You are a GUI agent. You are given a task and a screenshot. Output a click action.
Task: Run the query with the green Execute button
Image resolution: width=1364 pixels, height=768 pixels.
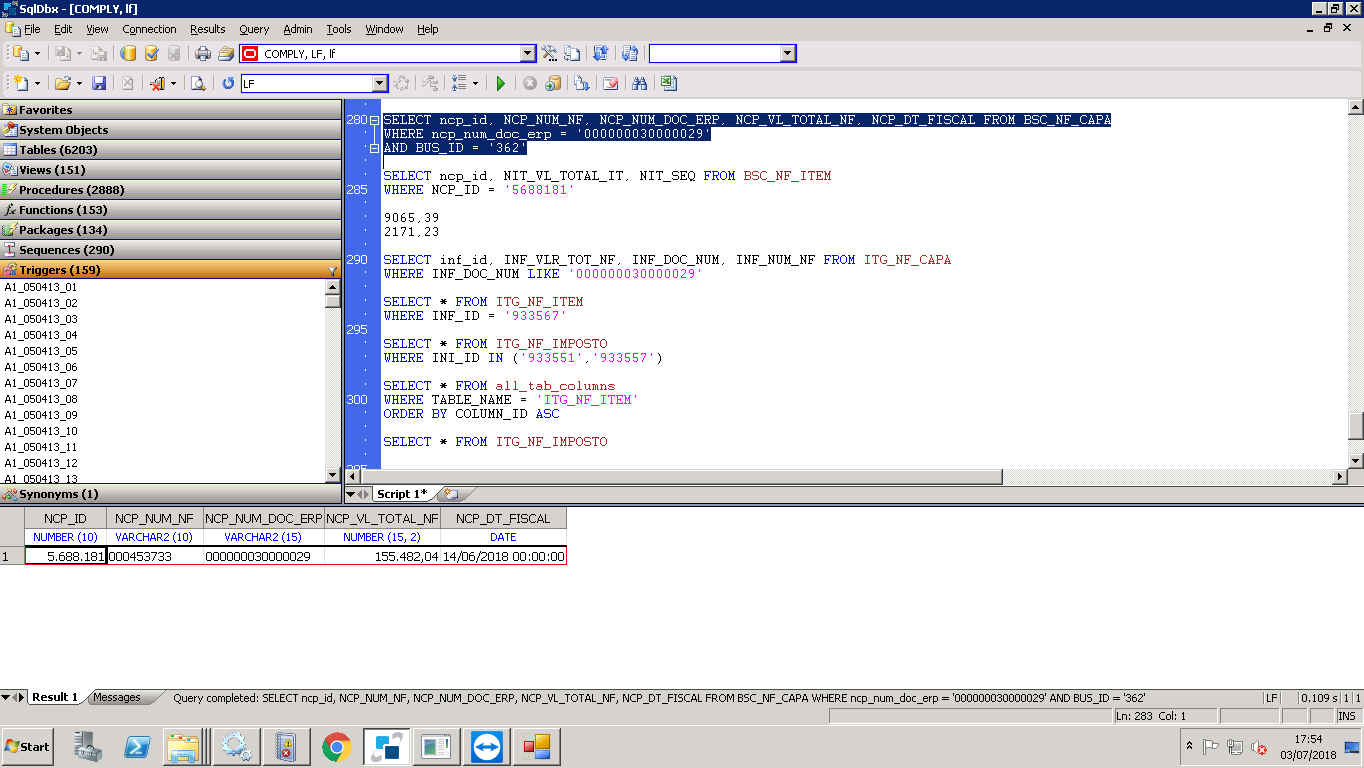pos(501,84)
